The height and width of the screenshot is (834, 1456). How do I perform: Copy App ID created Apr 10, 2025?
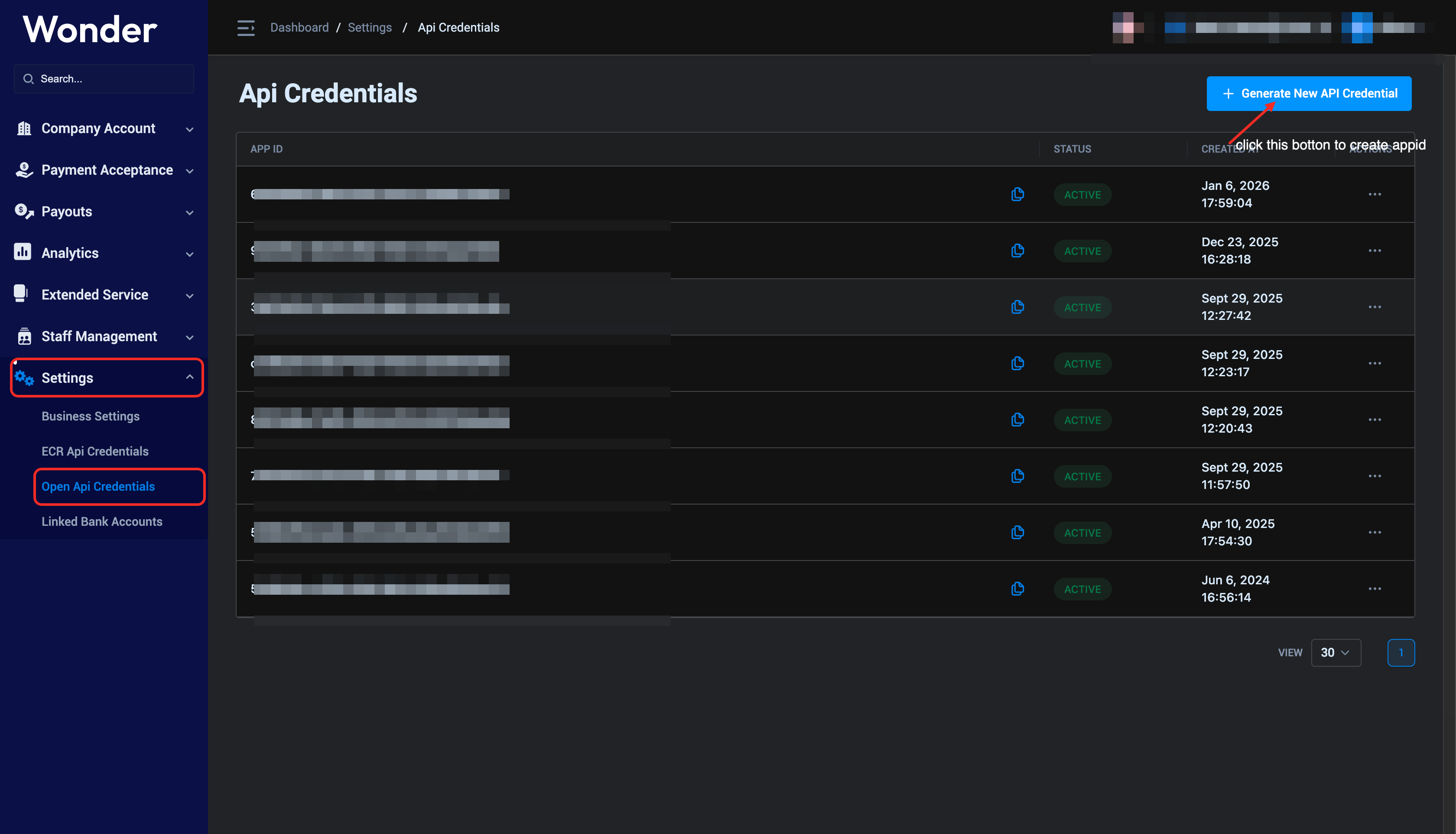(x=1017, y=532)
